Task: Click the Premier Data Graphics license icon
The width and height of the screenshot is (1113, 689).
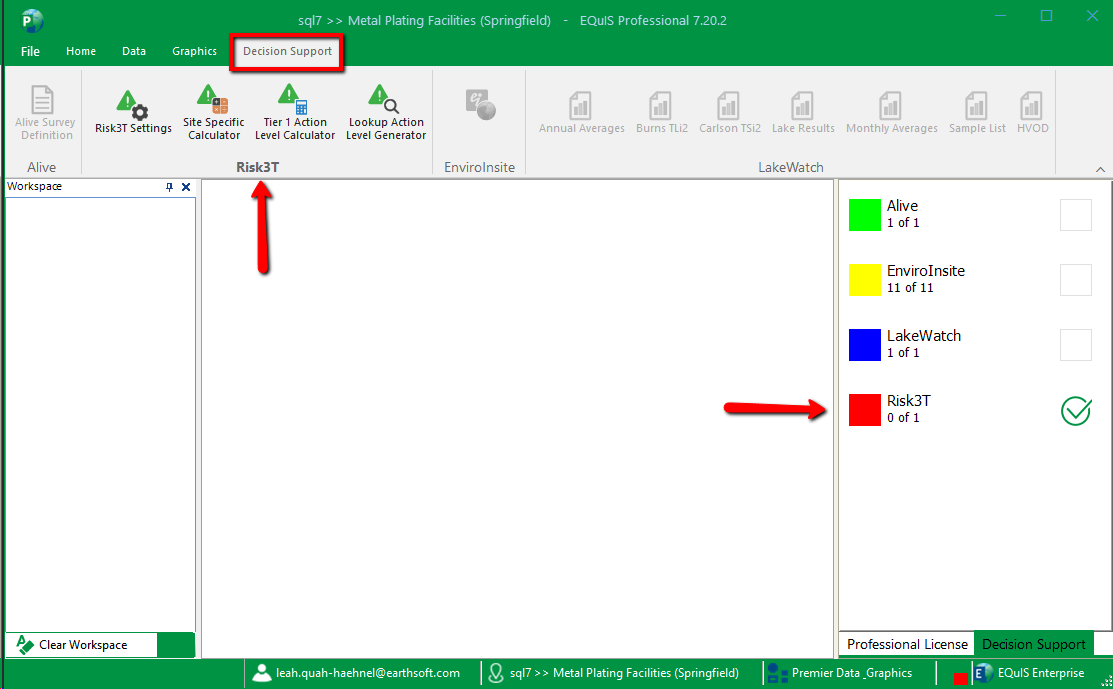Action: 778,673
